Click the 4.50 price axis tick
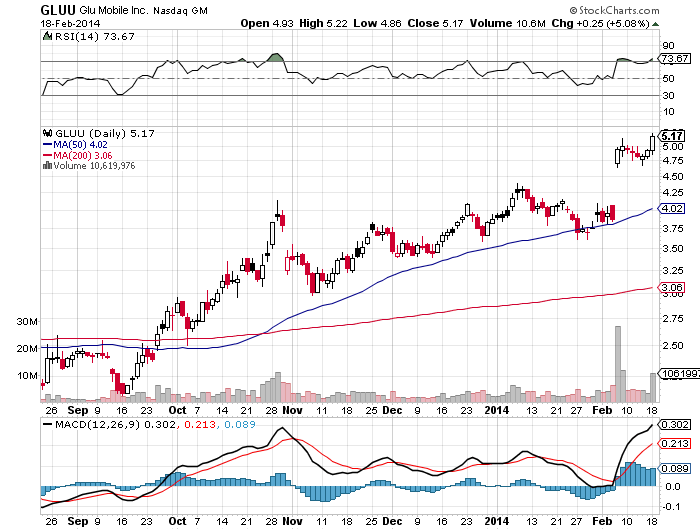The width and height of the screenshot is (700, 530). pyautogui.click(x=673, y=176)
